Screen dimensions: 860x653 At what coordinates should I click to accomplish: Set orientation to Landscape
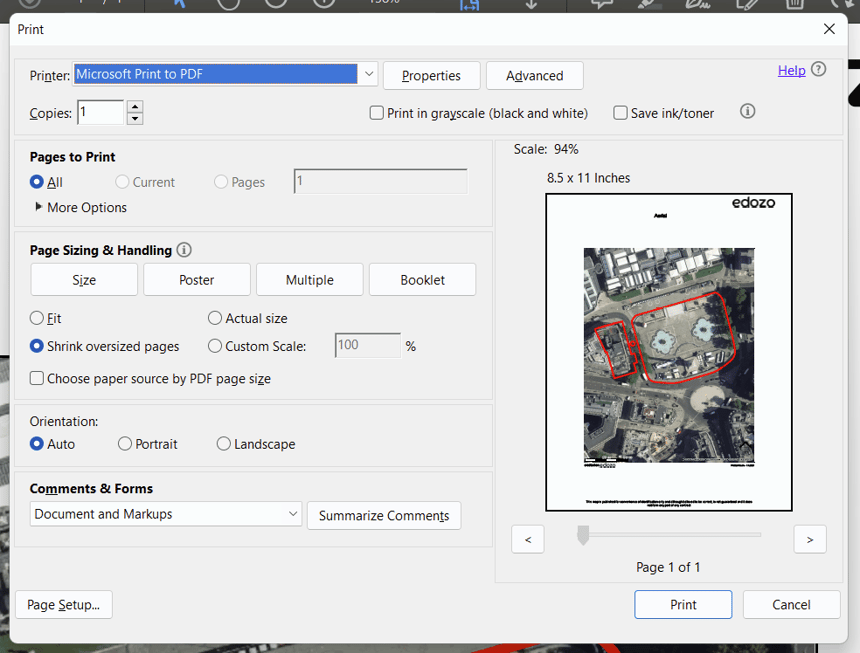point(224,444)
